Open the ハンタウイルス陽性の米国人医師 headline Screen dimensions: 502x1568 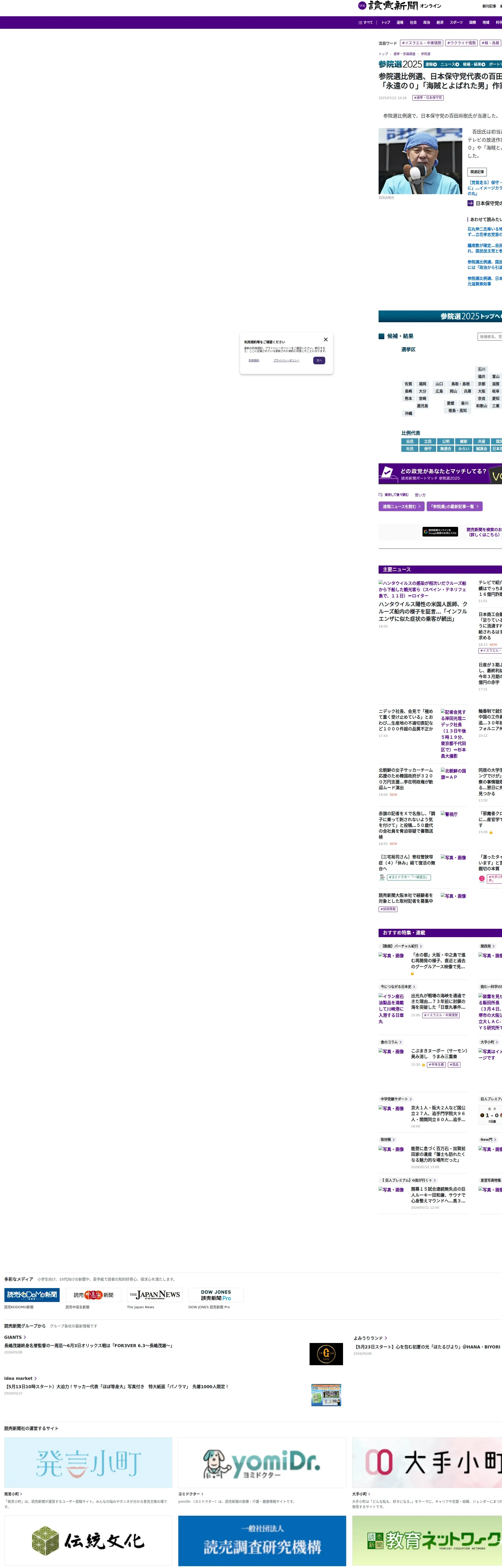click(423, 612)
